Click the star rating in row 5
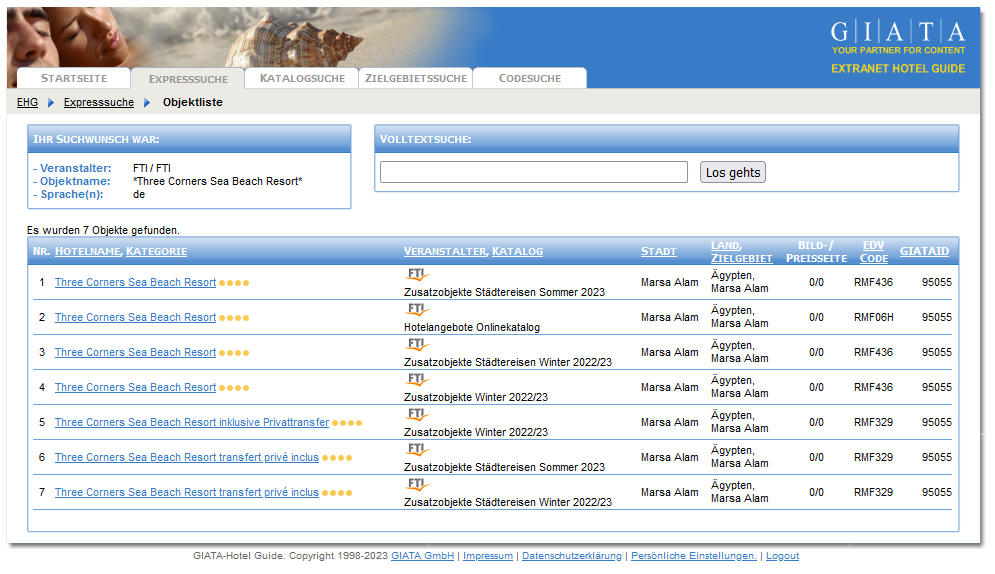The image size is (995, 574). 347,423
